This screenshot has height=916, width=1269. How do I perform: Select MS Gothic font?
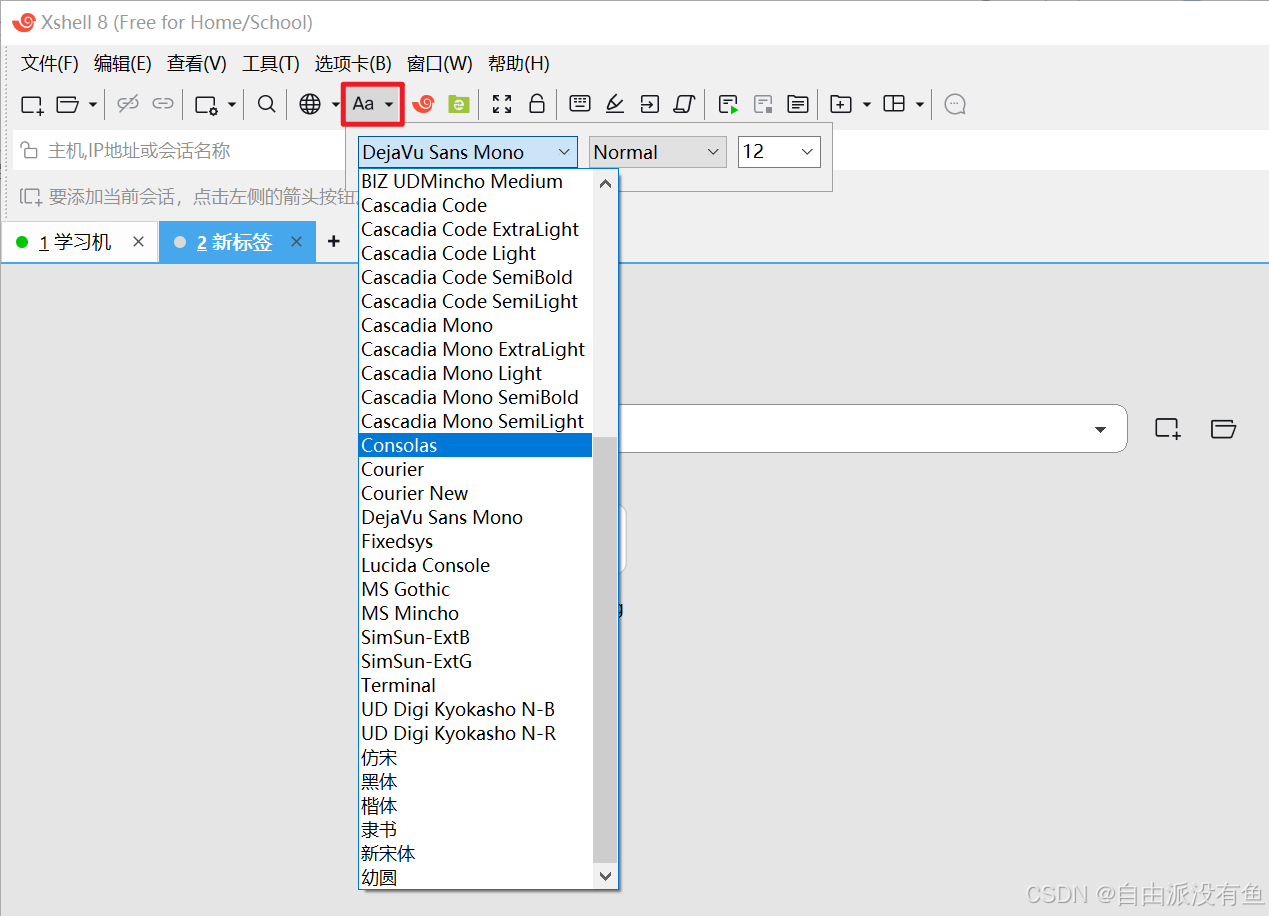click(x=475, y=589)
